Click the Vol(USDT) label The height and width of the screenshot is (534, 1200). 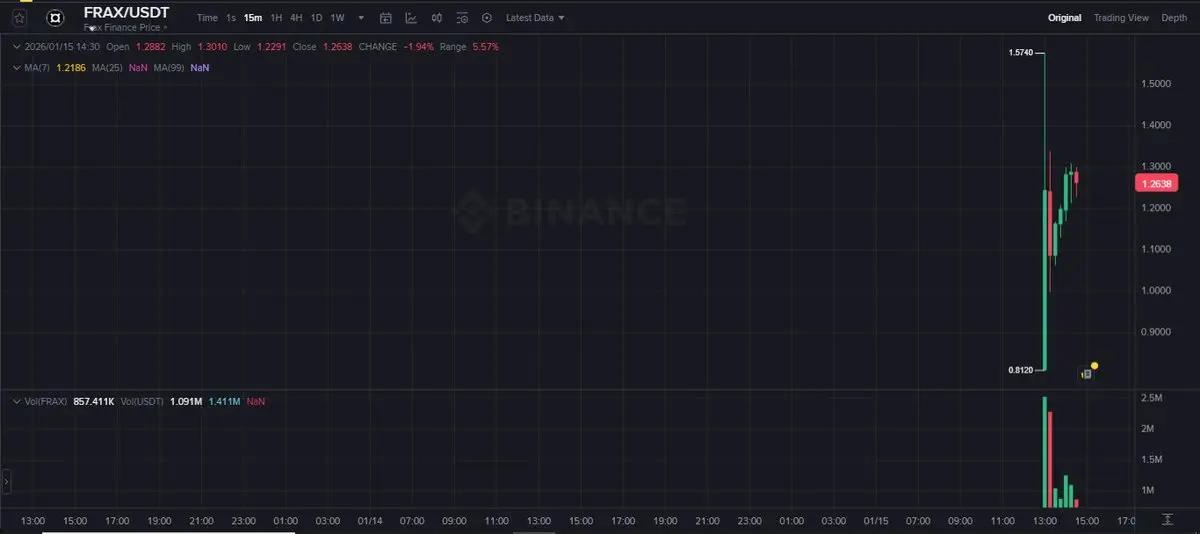pyautogui.click(x=141, y=401)
